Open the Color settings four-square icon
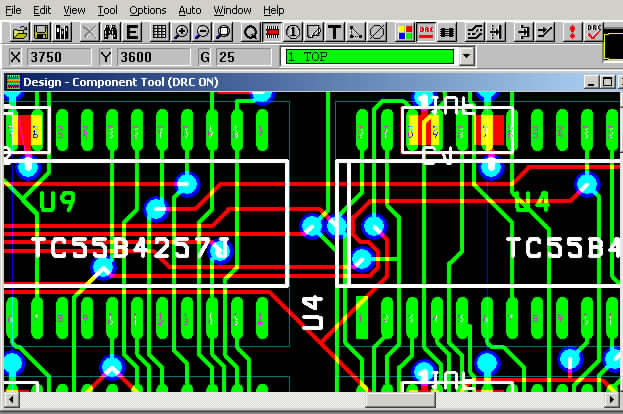623x414 pixels. click(x=405, y=32)
